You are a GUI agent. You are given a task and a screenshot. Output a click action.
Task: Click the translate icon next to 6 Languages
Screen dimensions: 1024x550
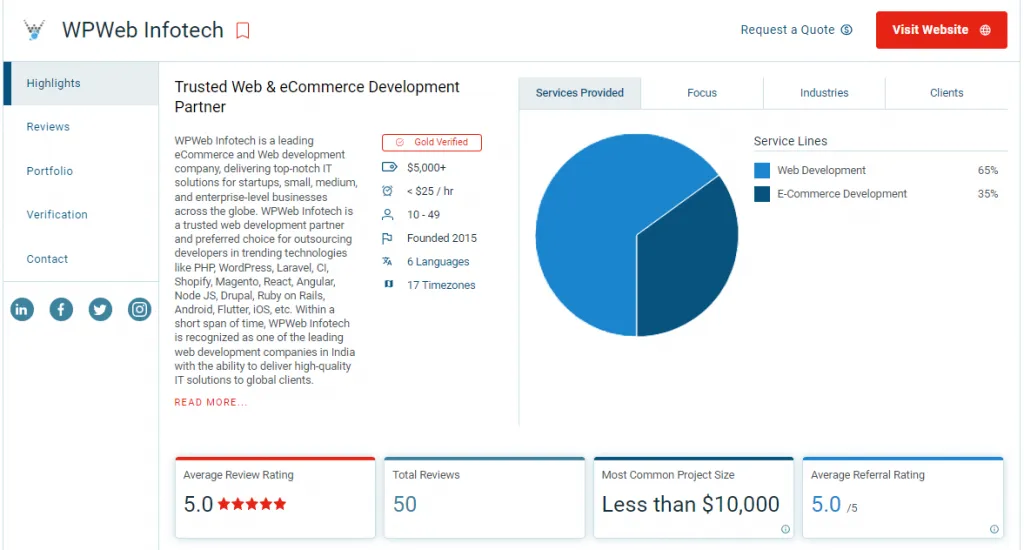[387, 261]
